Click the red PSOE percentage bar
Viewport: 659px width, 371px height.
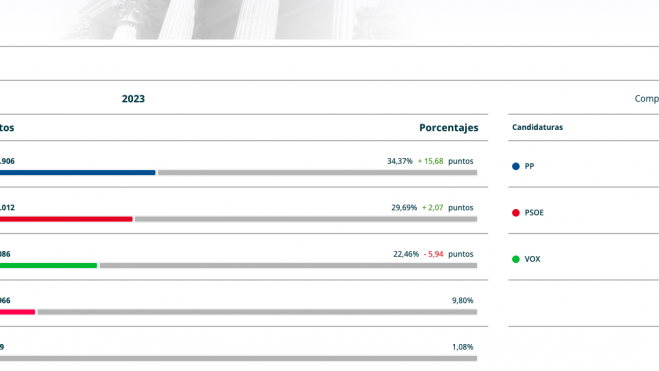point(66,219)
